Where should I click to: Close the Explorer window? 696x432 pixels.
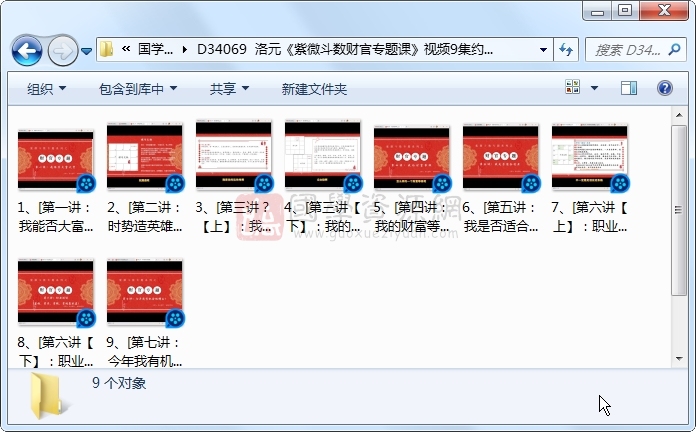[x=664, y=11]
